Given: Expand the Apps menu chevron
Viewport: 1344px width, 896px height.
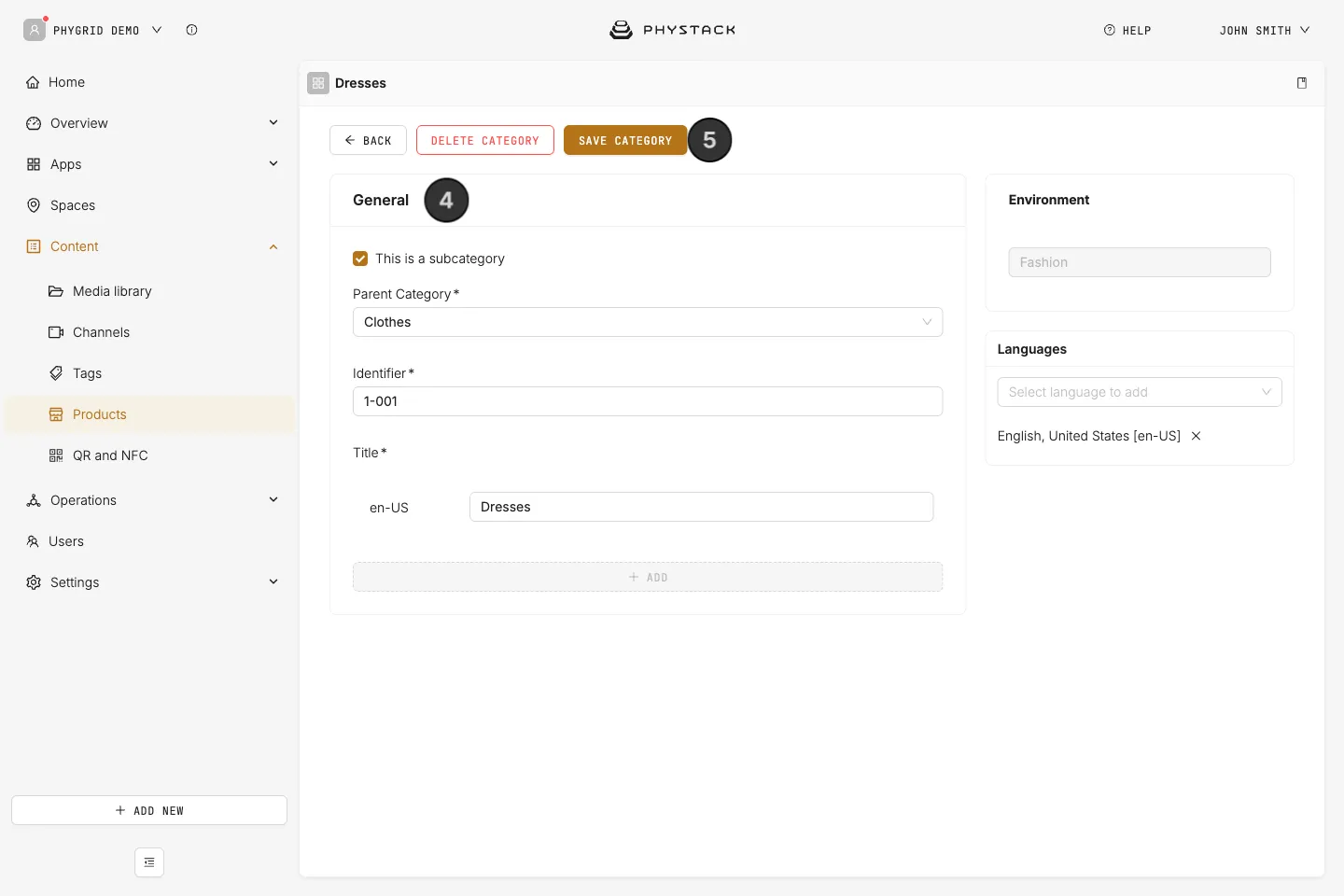Looking at the screenshot, I should coord(273,163).
